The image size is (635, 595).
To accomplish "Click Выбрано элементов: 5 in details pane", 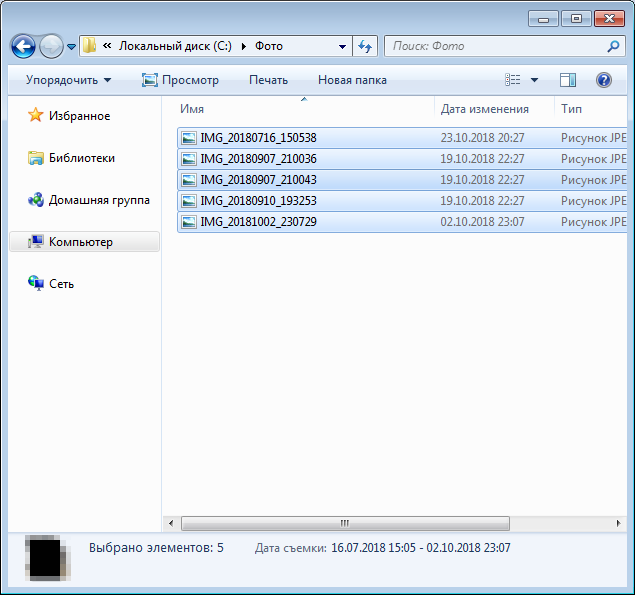I will 156,548.
